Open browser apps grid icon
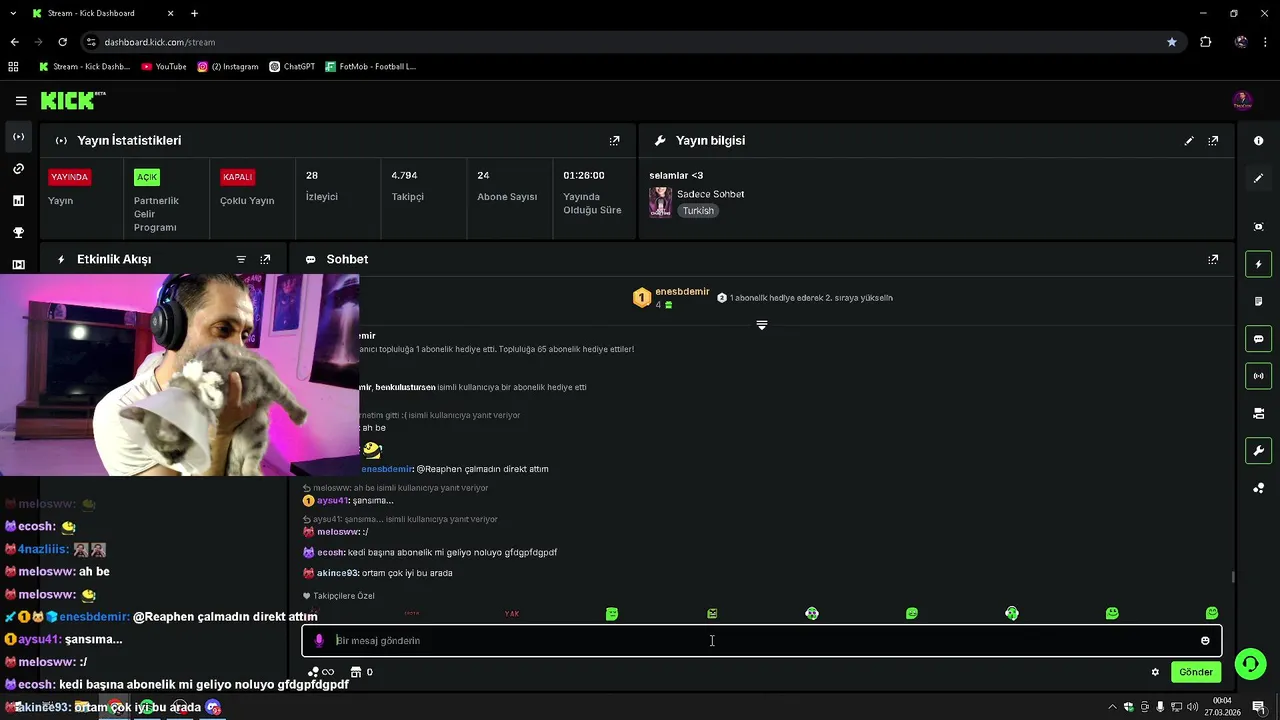Image resolution: width=1280 pixels, height=720 pixels. [13, 67]
